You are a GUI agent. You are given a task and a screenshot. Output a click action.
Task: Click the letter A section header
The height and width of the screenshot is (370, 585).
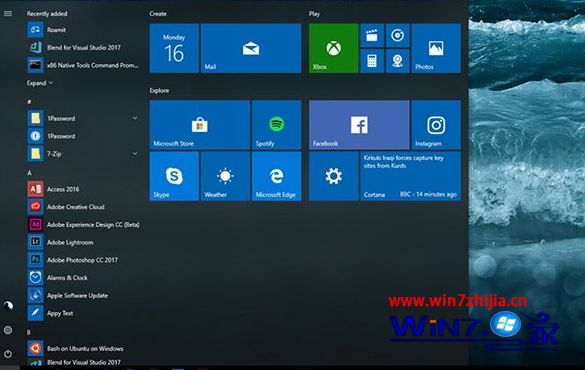point(29,173)
